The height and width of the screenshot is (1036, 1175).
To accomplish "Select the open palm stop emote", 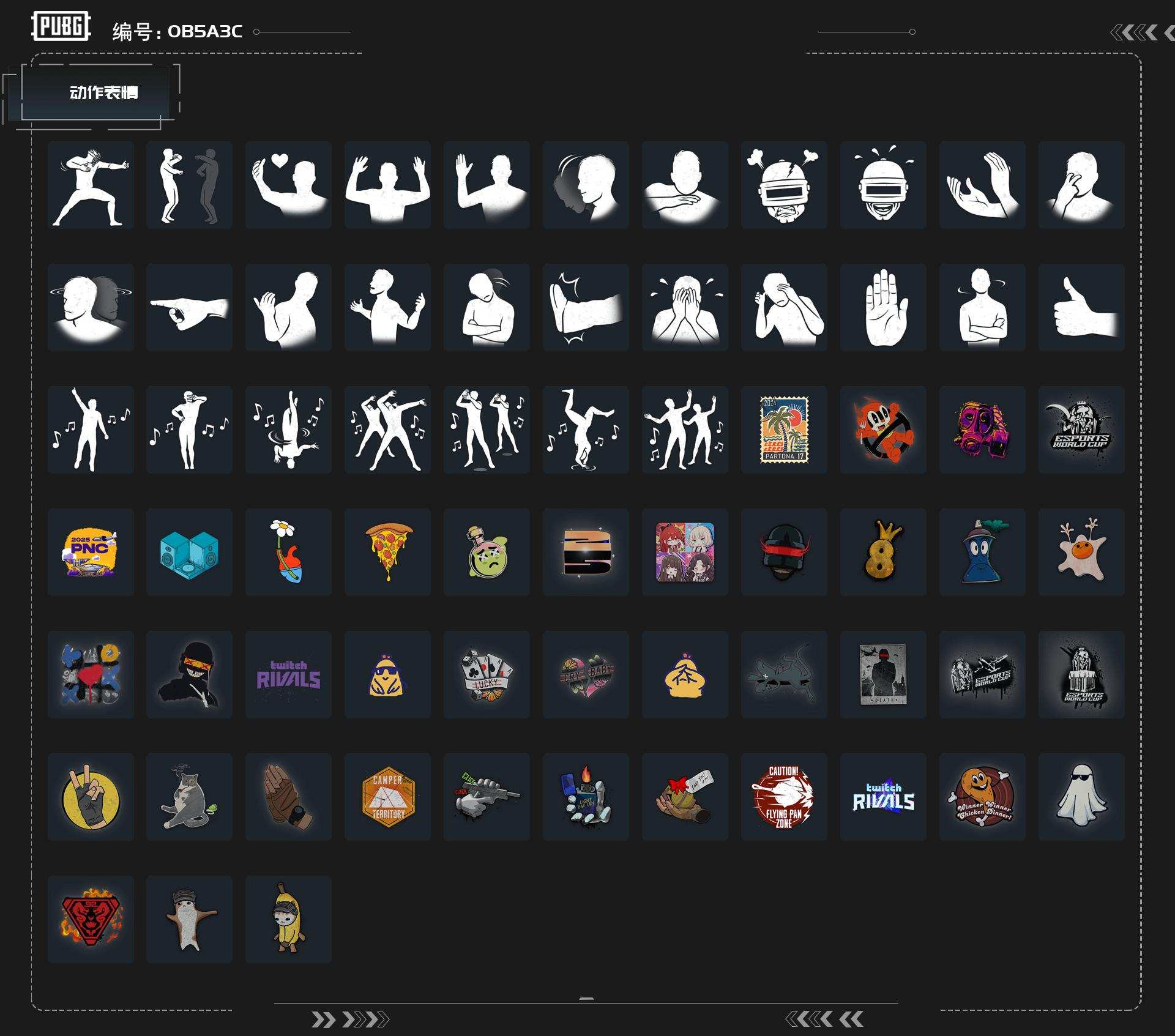I will tap(883, 307).
